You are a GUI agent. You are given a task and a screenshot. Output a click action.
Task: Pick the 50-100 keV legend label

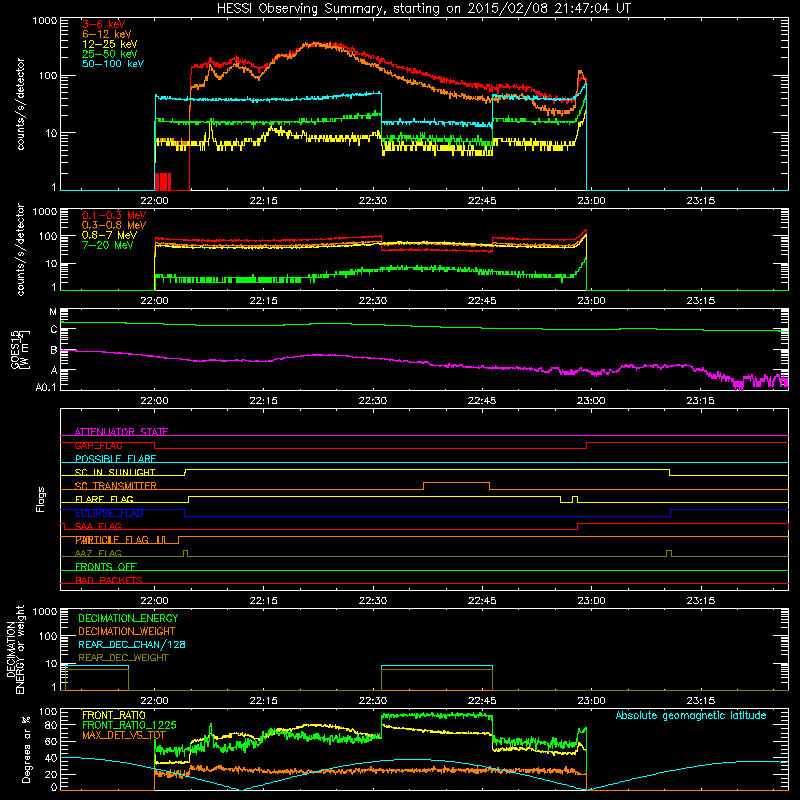113,64
